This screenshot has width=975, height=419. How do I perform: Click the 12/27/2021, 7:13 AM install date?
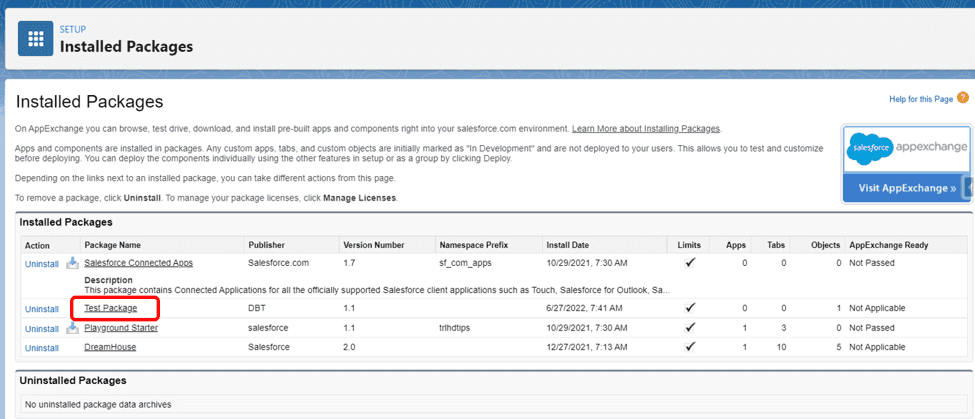[586, 347]
